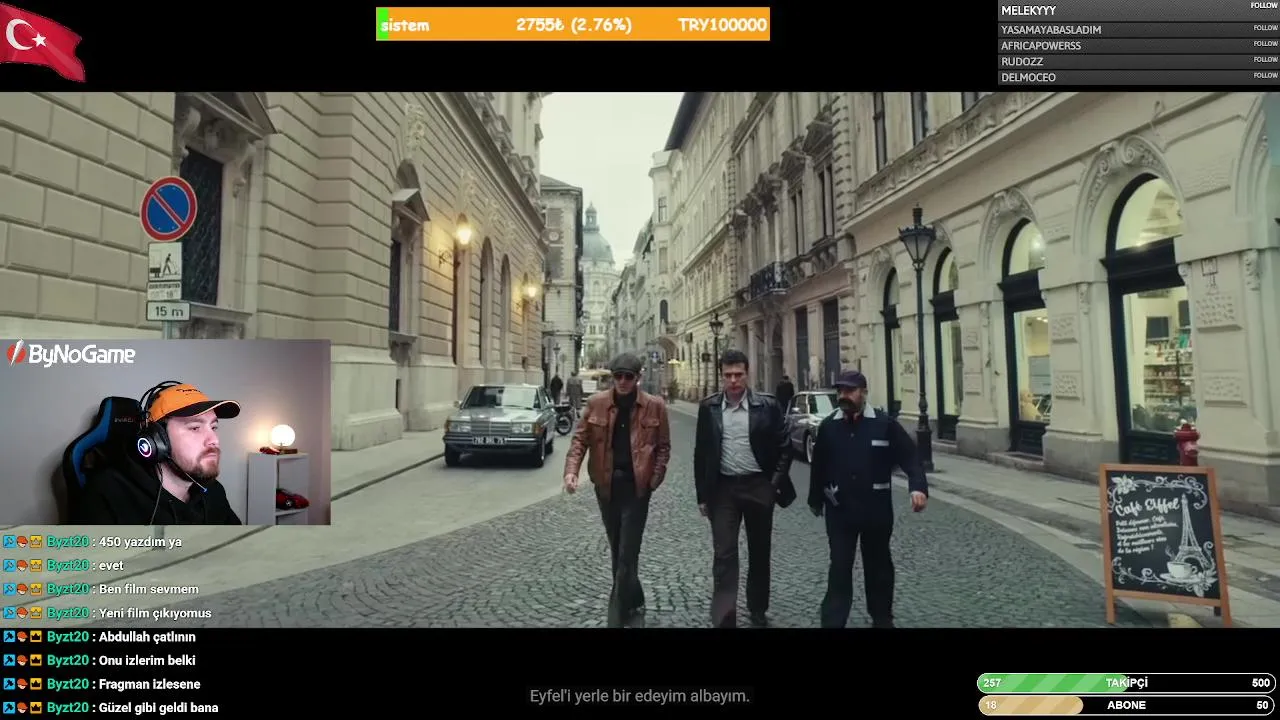Click the sistem donation goal bar
Viewport: 1280px width, 720px height.
[x=573, y=25]
